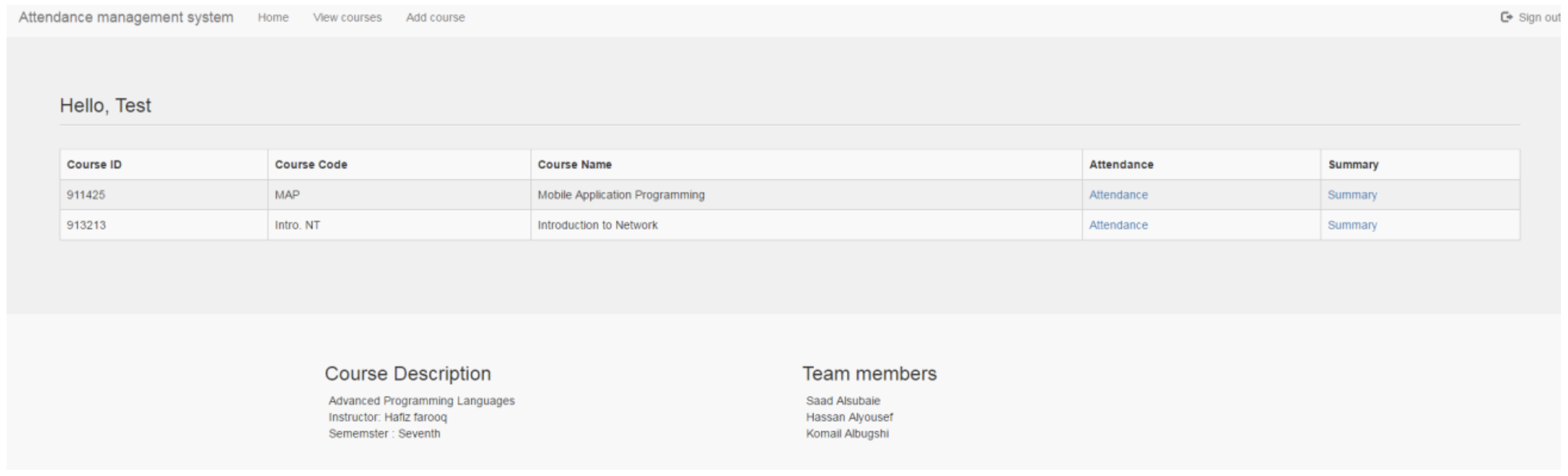Click the Attendance management system brand
The image size is (1568, 476).
(x=126, y=17)
